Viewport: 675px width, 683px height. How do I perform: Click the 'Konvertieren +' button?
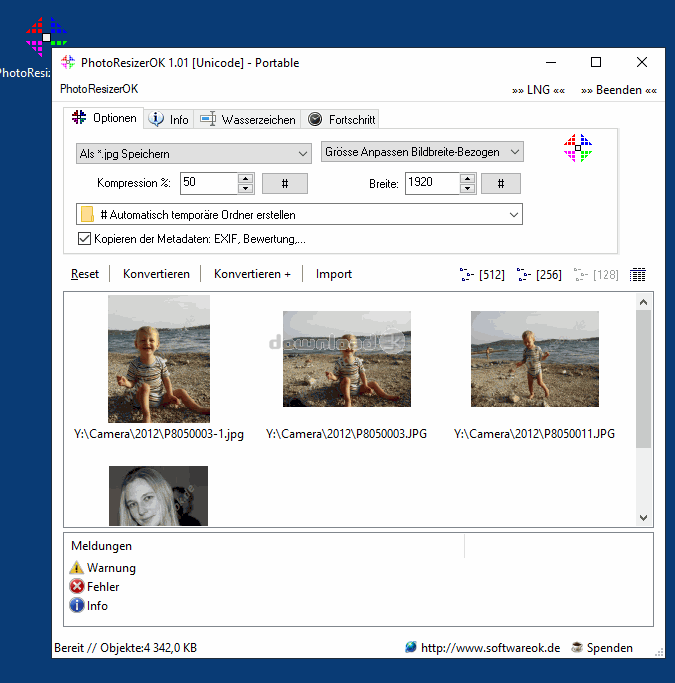pos(252,274)
